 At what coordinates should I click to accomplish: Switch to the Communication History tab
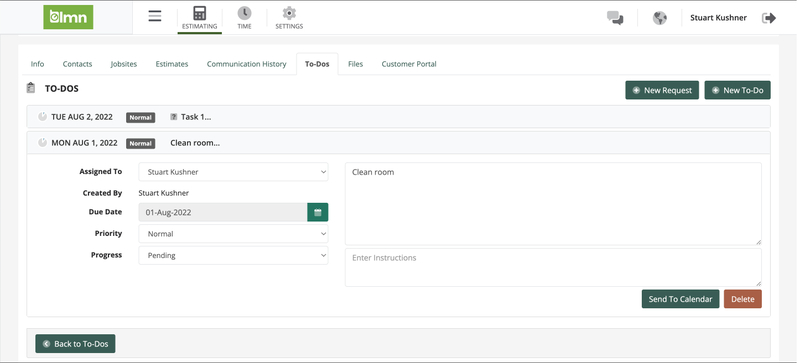(246, 64)
